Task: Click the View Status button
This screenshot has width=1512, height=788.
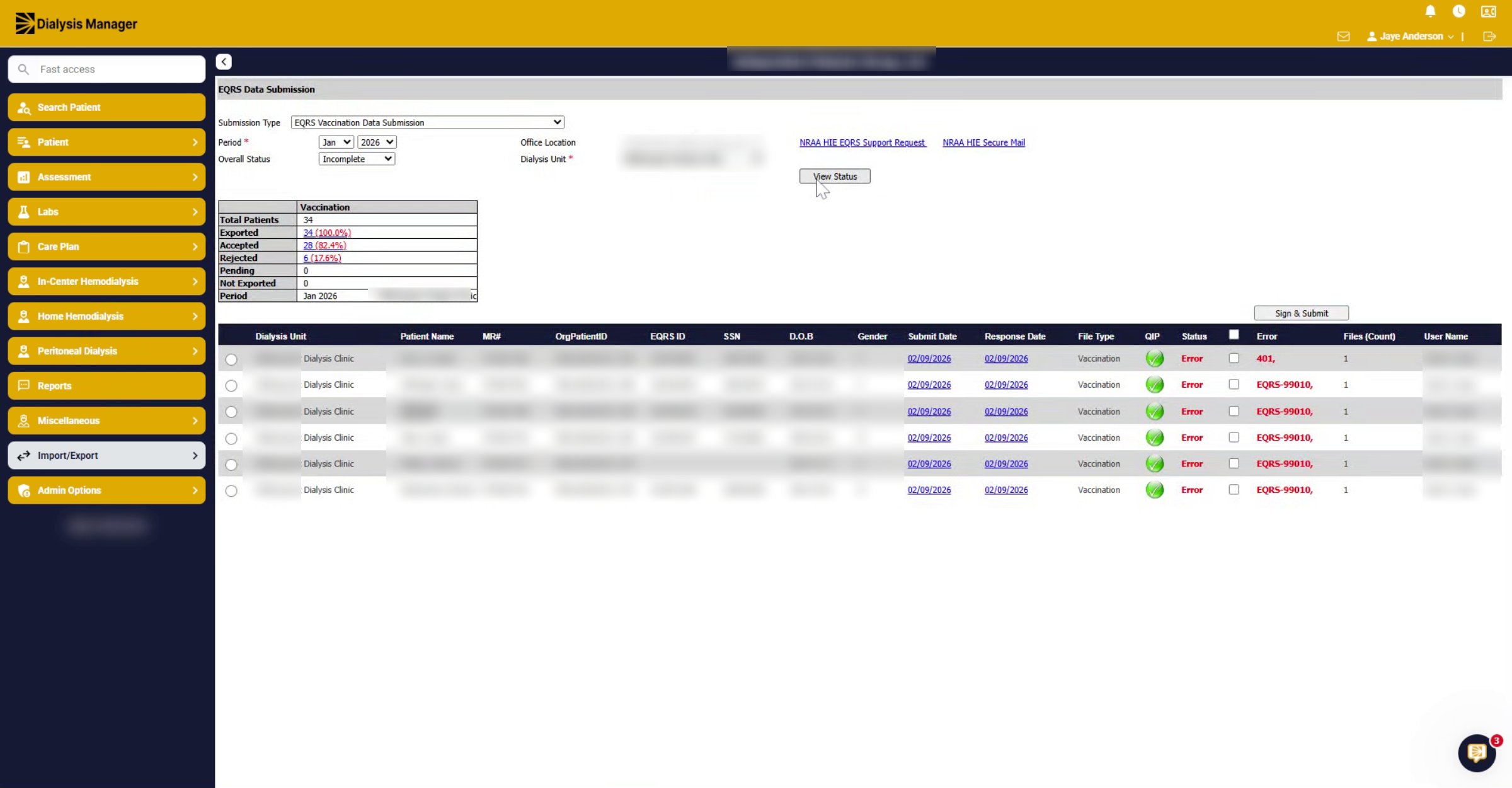Action: [x=835, y=177]
